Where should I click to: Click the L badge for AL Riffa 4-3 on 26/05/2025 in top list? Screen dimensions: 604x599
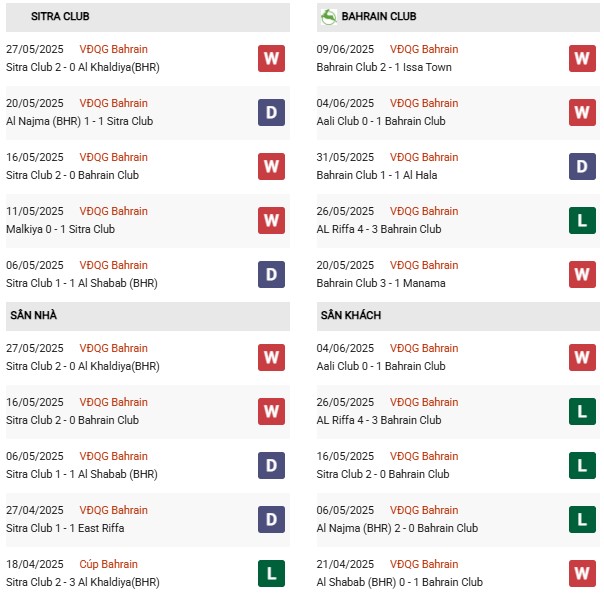click(x=582, y=221)
